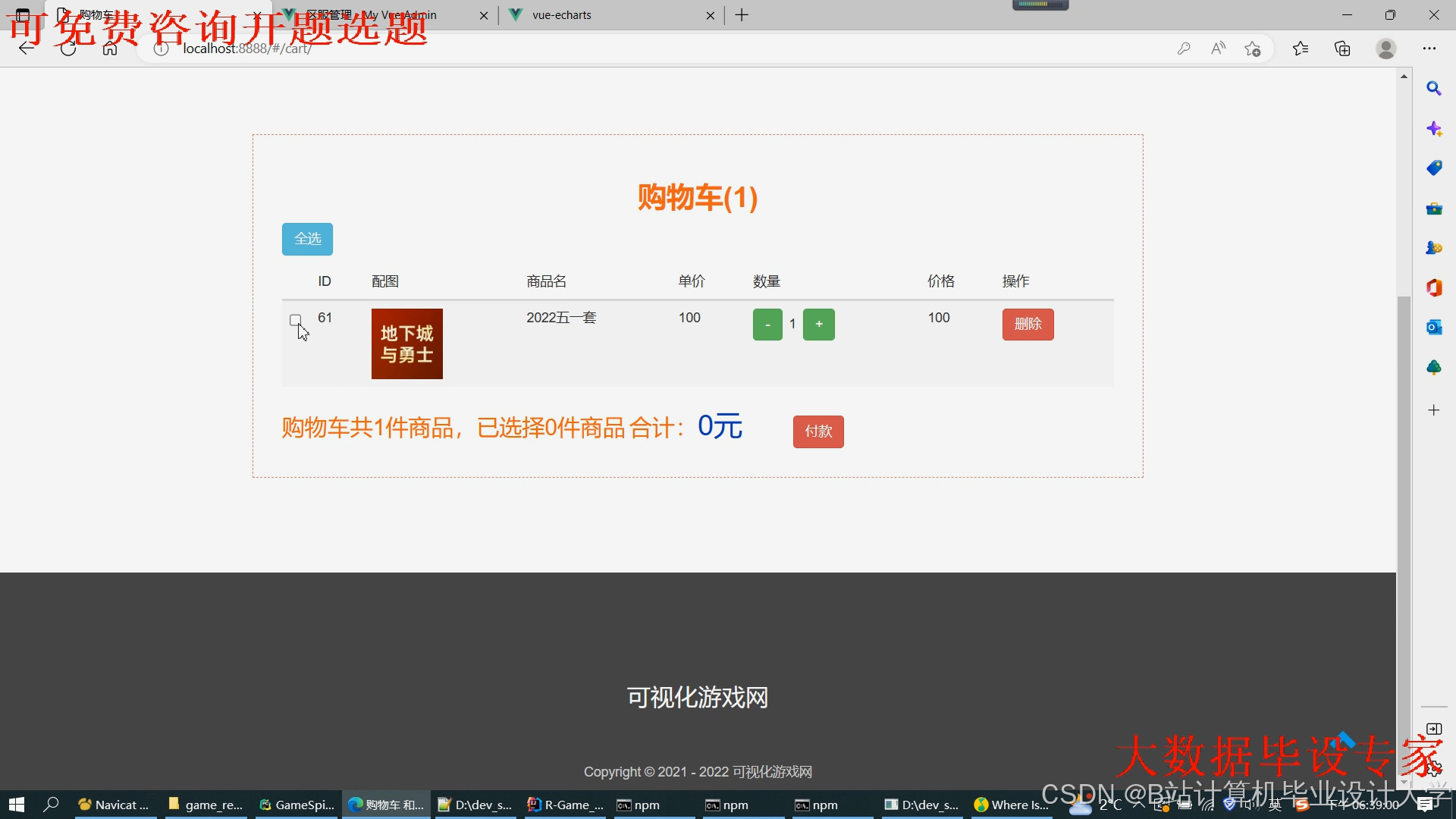Add a new sidebar app with plus

(1433, 410)
